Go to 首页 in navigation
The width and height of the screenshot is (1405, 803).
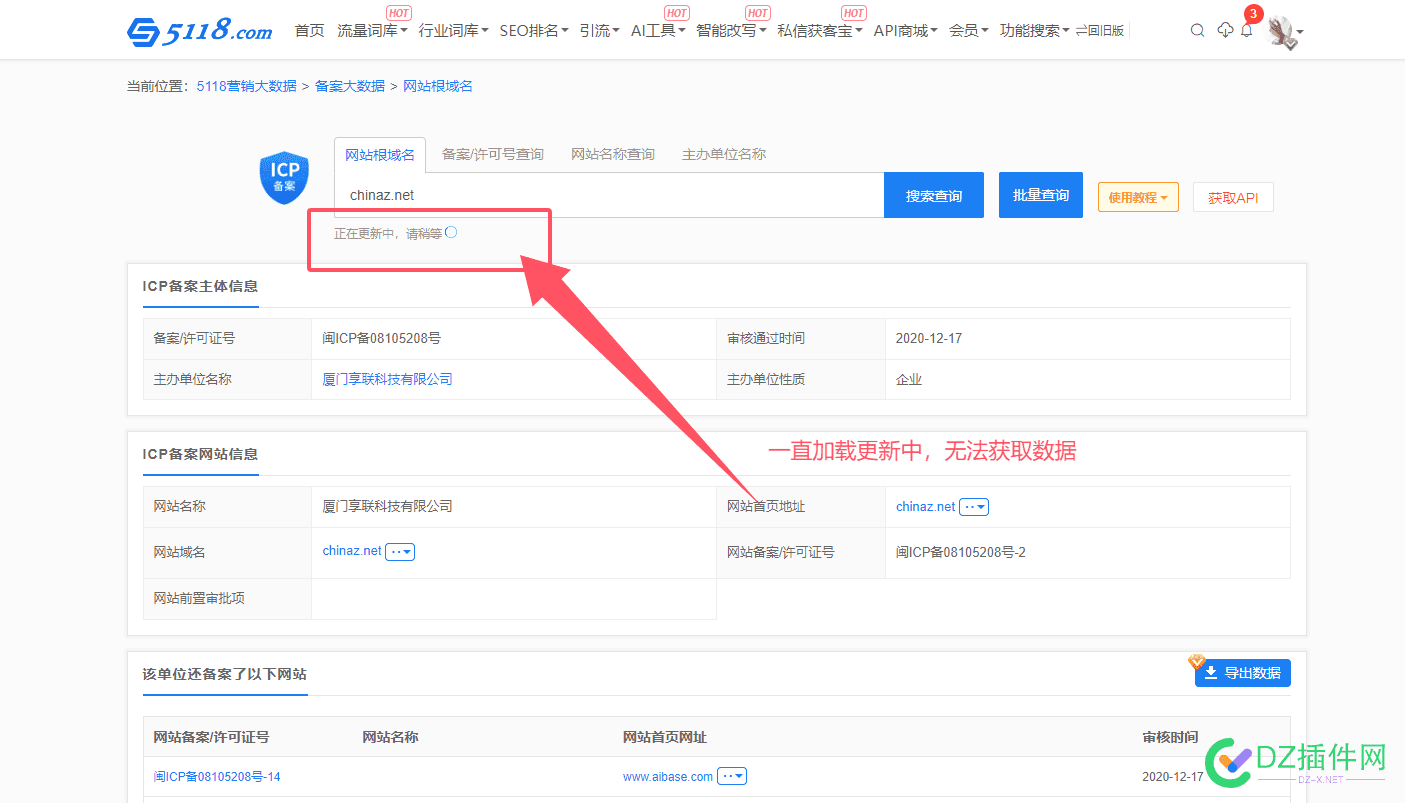click(x=310, y=31)
